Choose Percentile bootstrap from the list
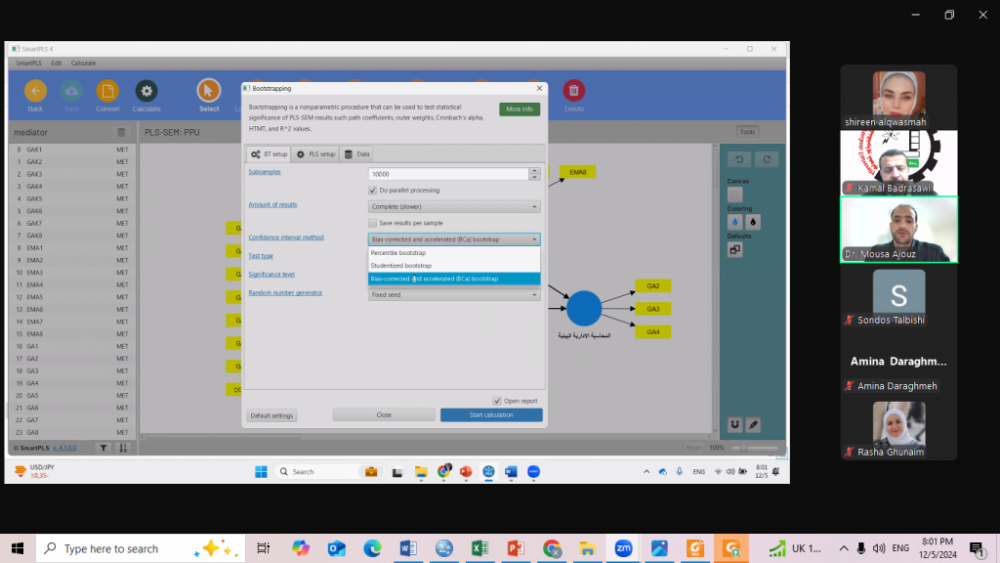The width and height of the screenshot is (1000, 563). (454, 252)
